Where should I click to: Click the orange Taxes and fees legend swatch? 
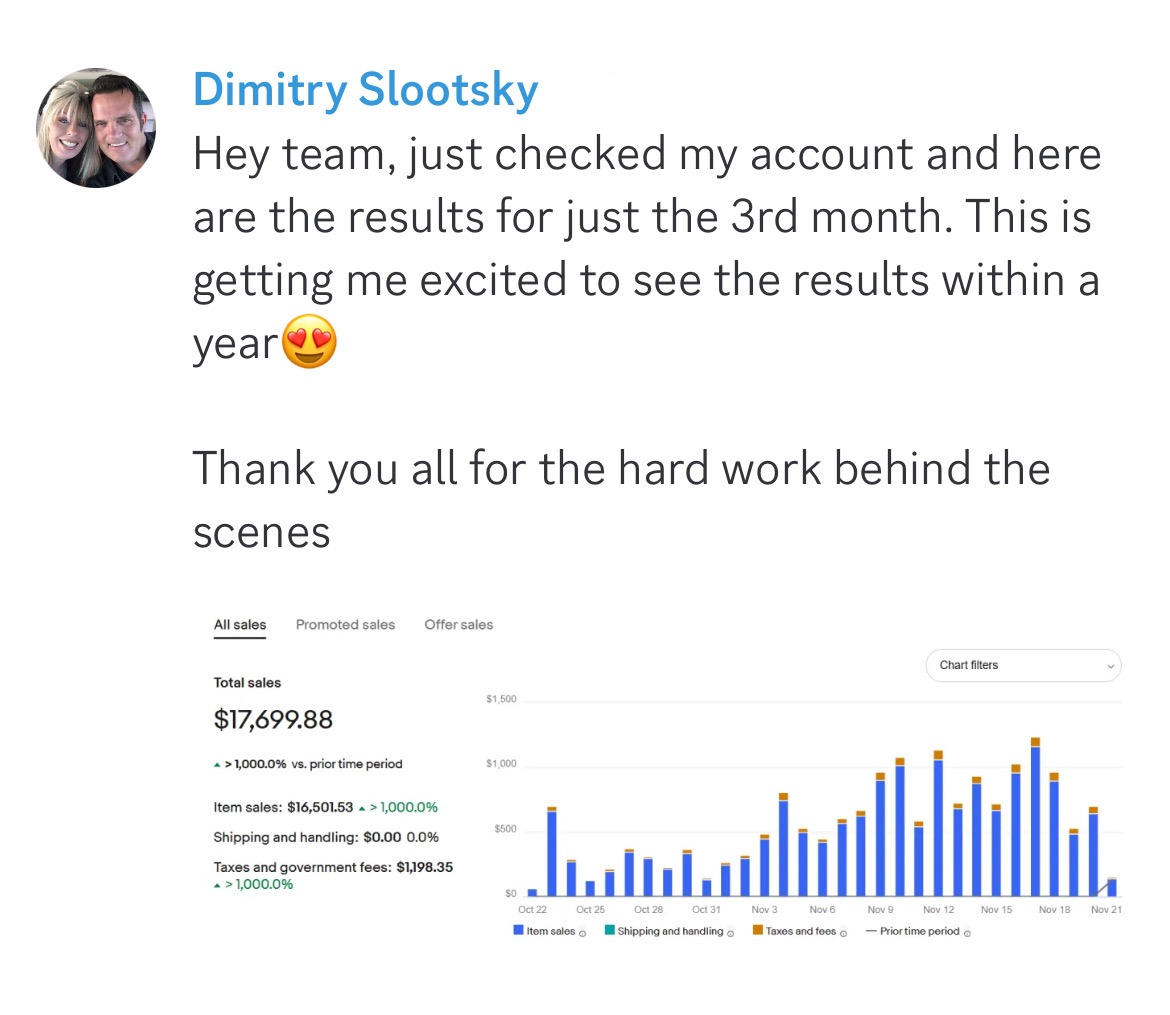(757, 931)
